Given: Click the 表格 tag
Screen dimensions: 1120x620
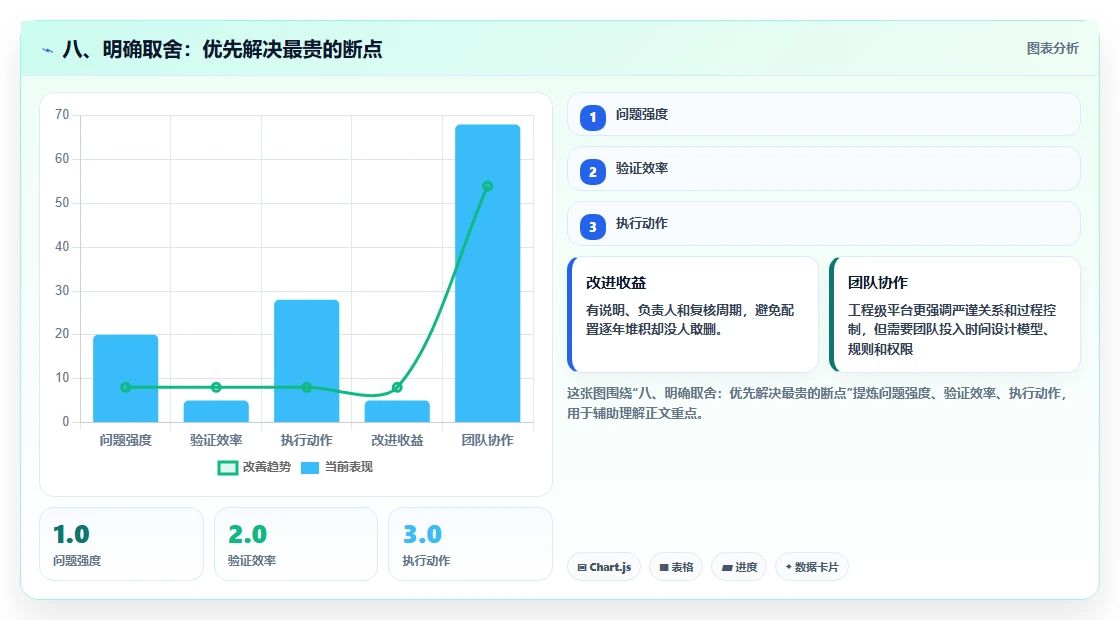Looking at the screenshot, I should (676, 567).
